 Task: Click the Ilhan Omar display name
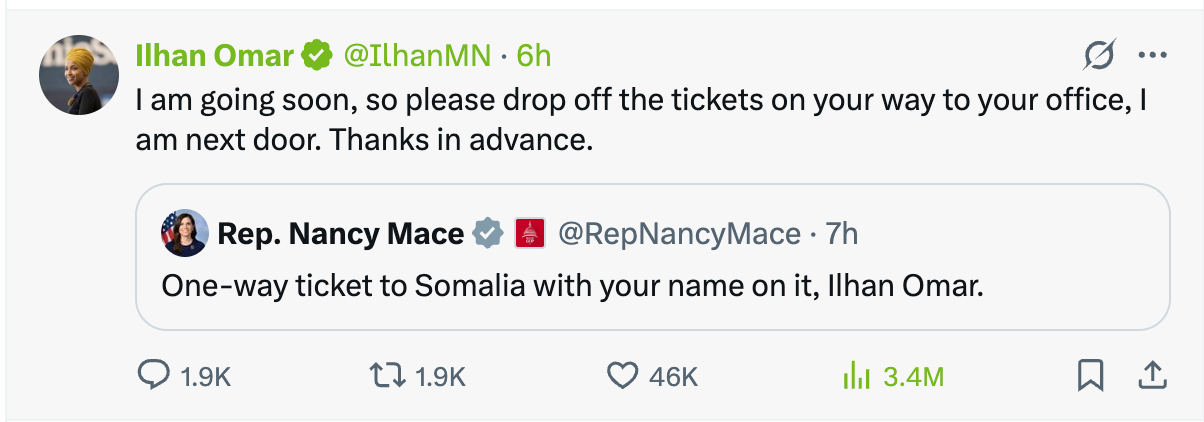(214, 56)
